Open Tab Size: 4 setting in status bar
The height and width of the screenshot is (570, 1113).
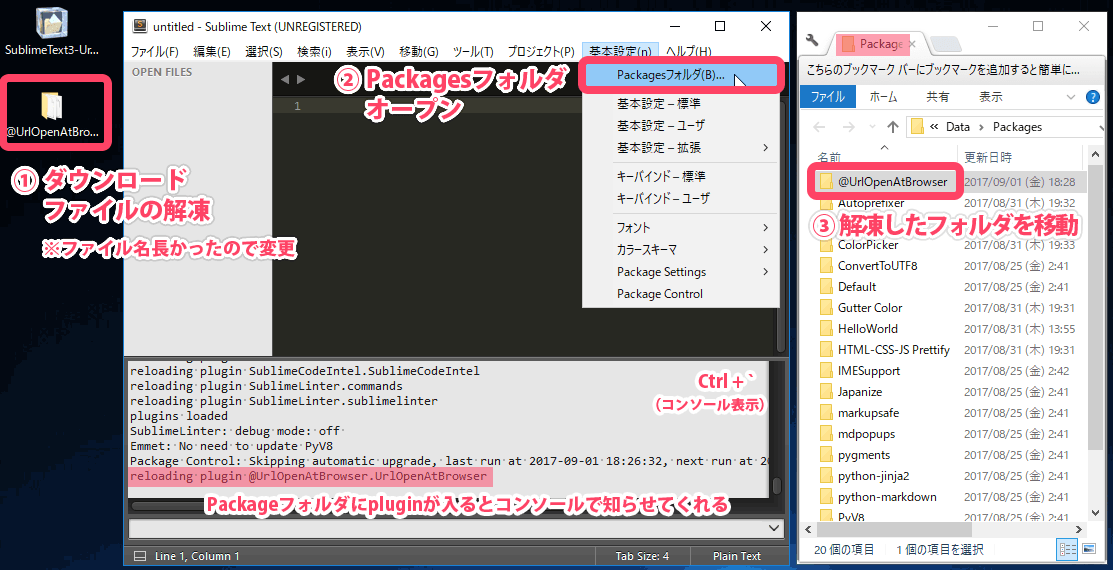(642, 557)
